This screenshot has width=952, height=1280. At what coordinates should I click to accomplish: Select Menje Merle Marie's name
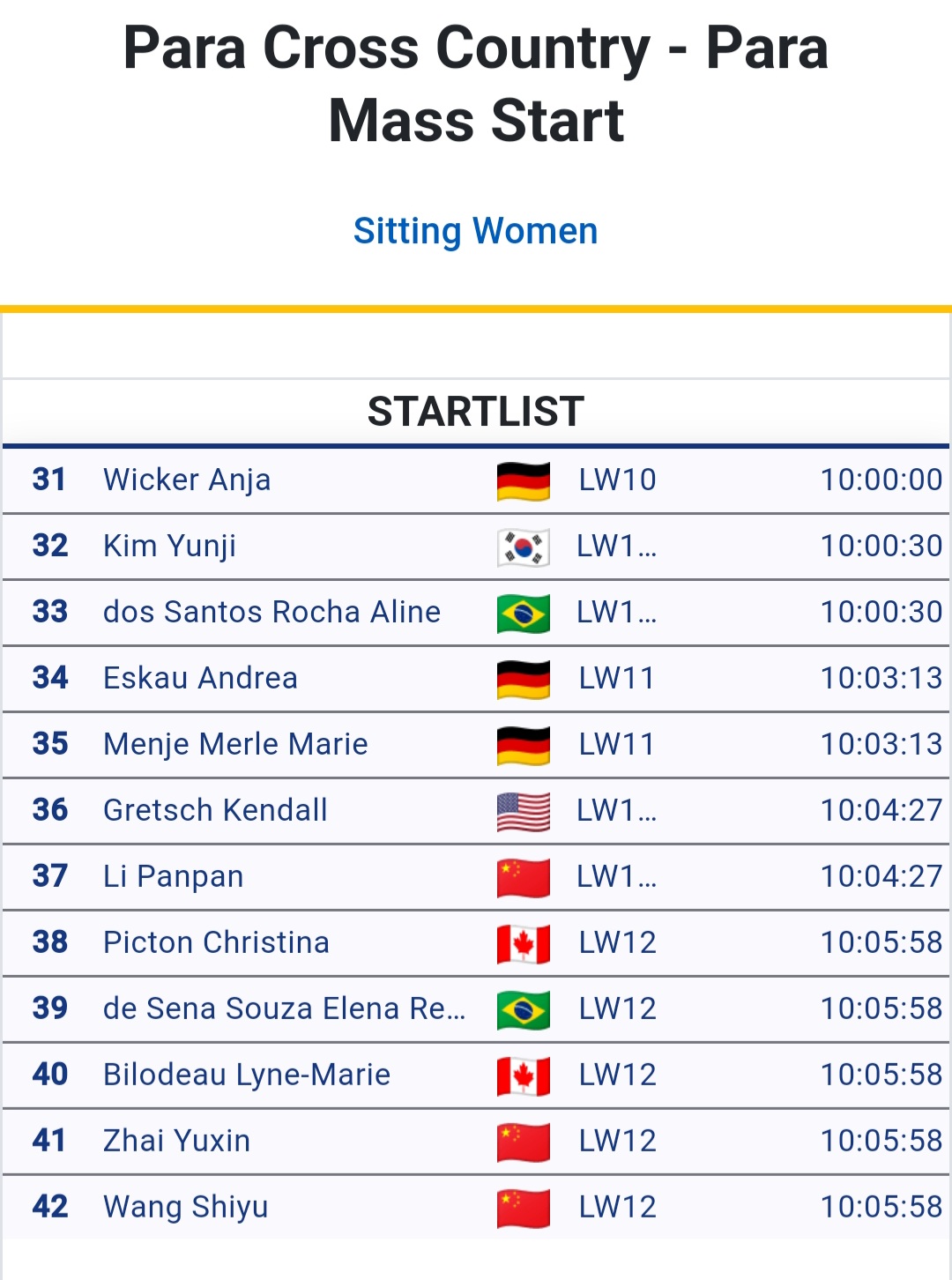click(x=235, y=744)
